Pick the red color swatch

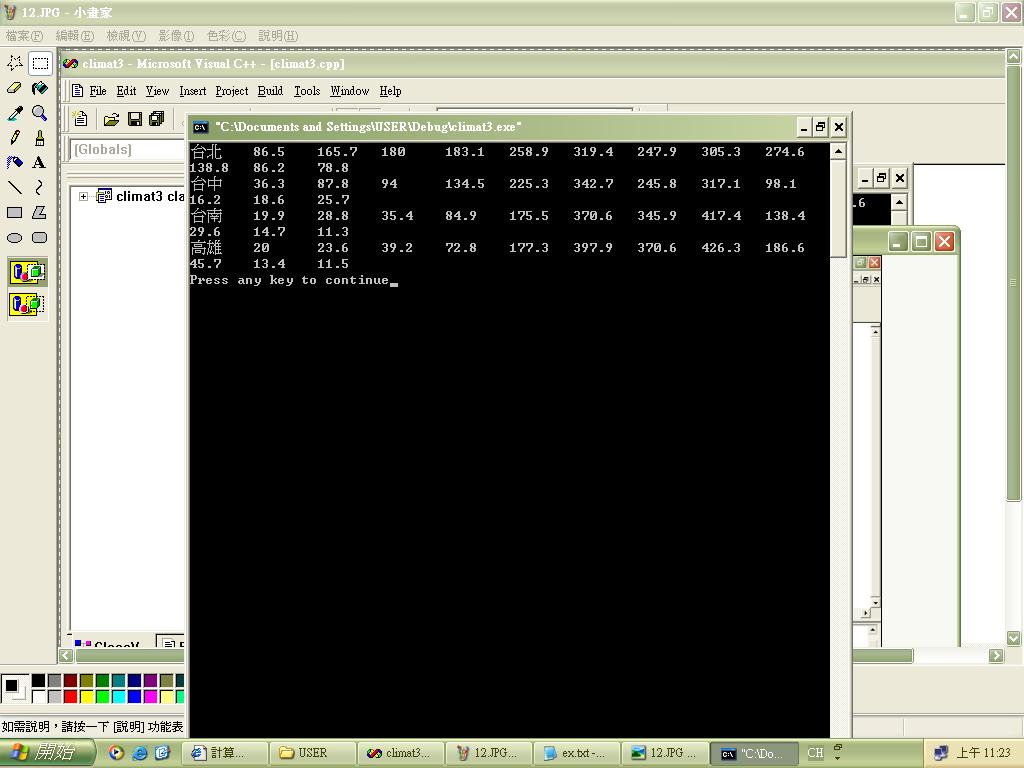pyautogui.click(x=70, y=696)
